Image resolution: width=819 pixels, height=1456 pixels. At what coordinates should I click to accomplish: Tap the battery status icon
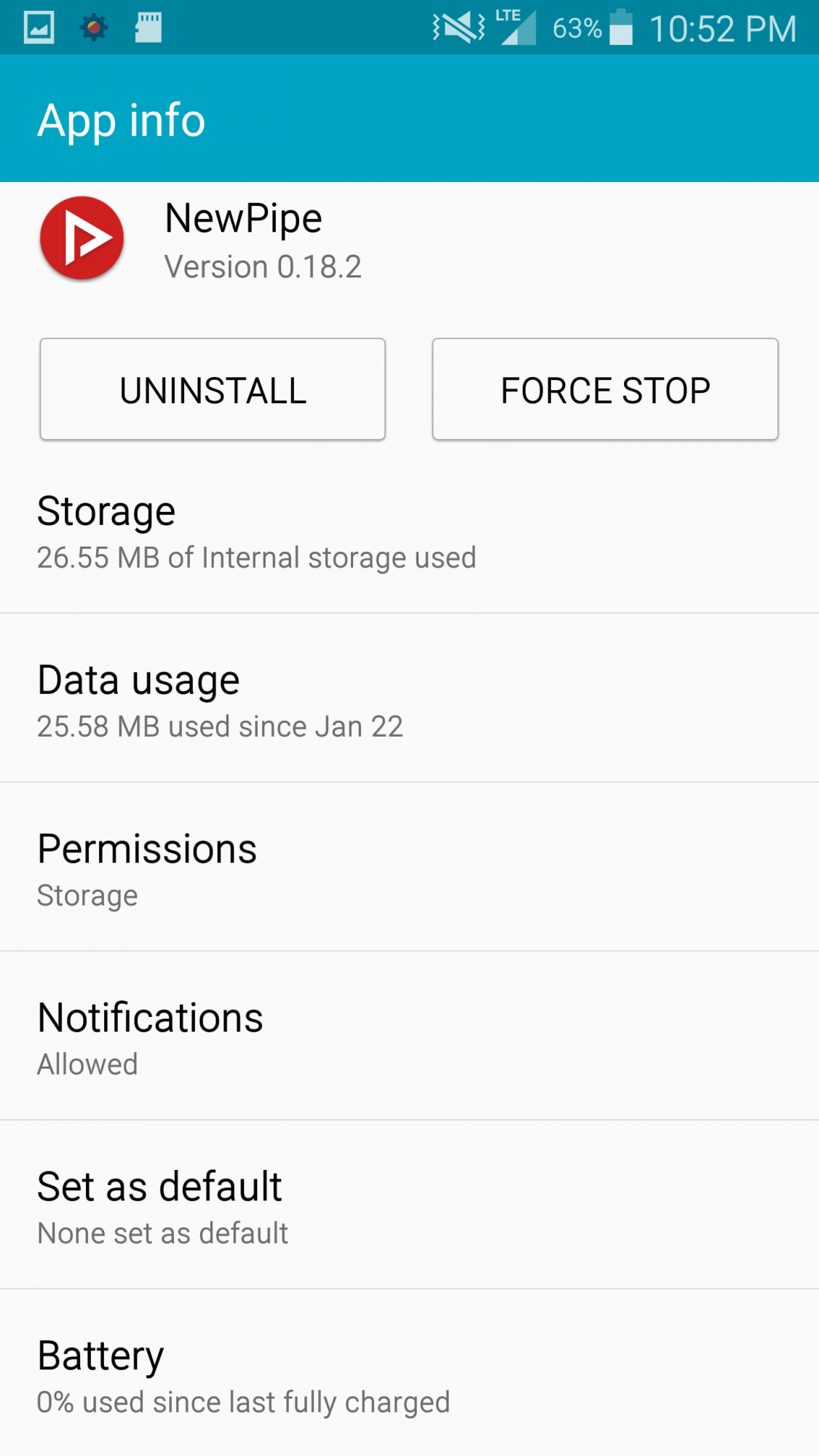[621, 28]
